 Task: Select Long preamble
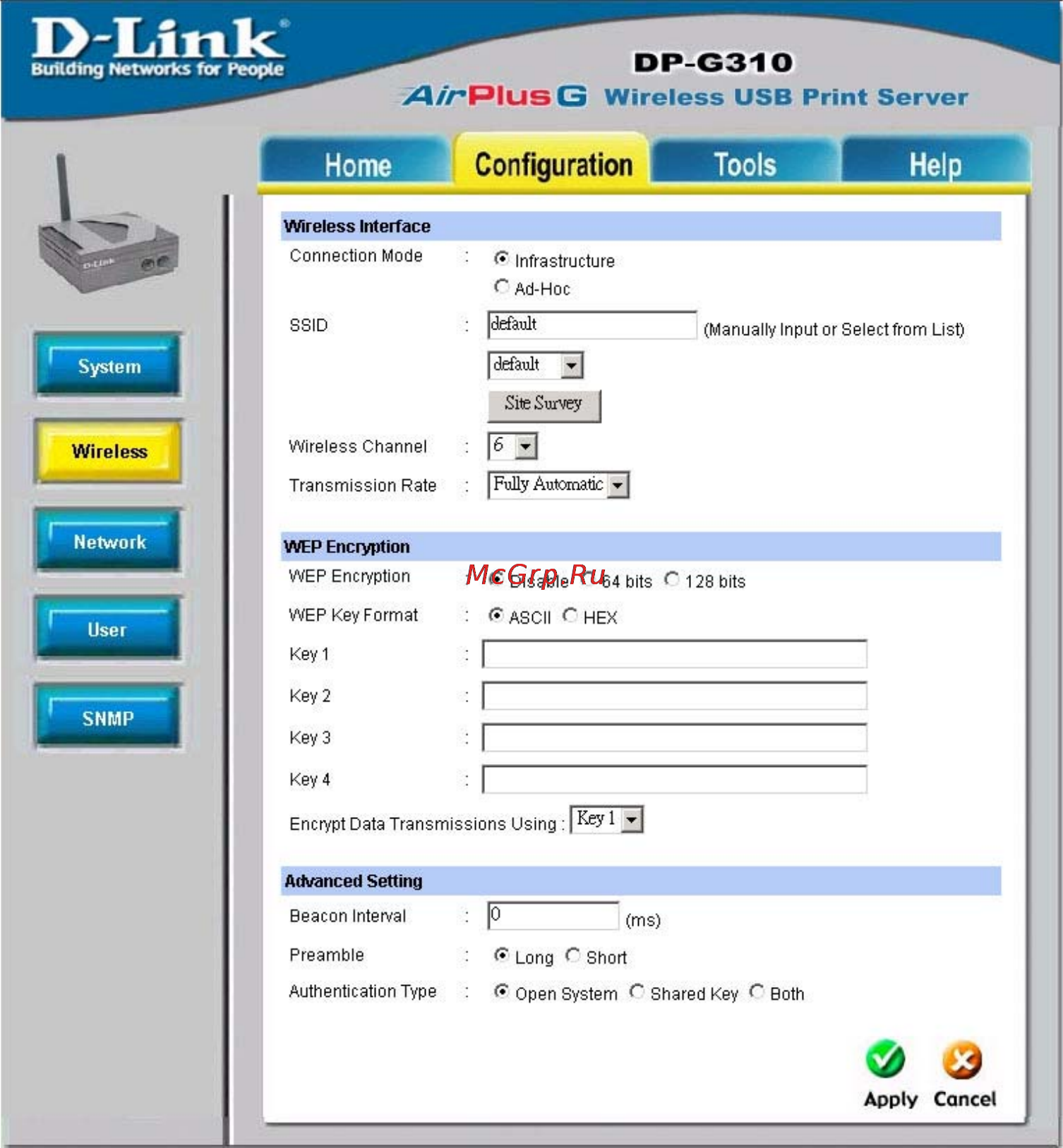pos(501,955)
